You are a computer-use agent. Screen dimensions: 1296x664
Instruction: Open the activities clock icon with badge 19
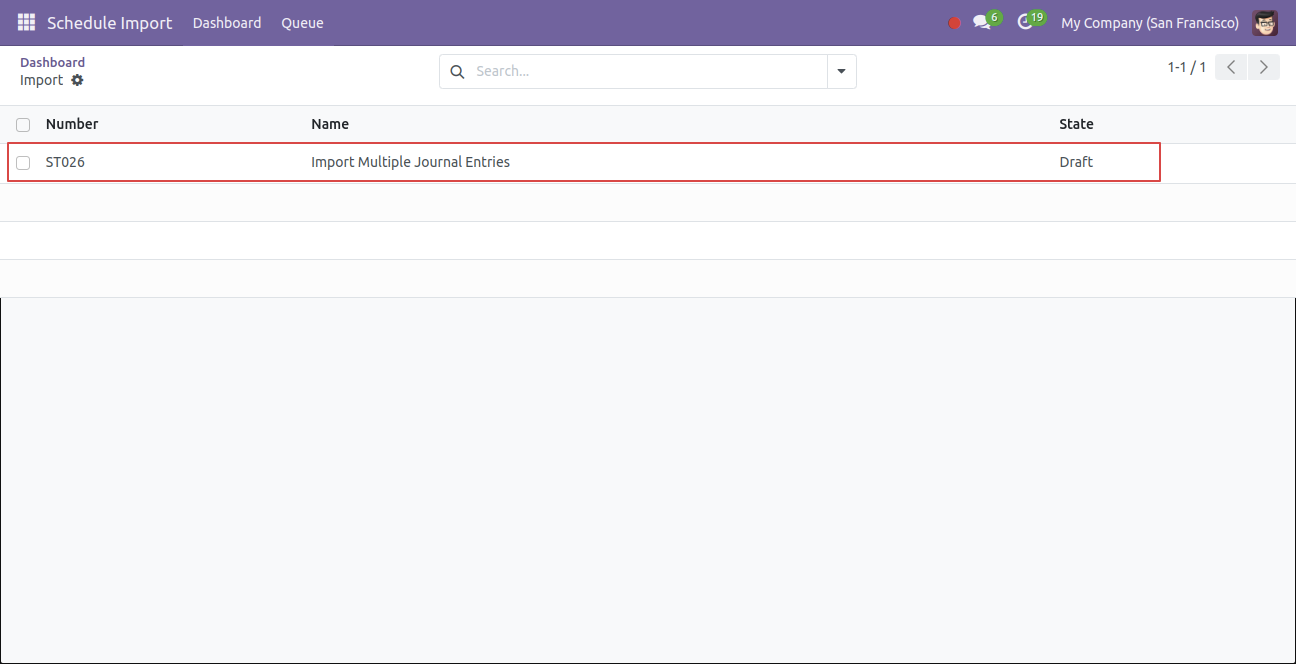[1030, 21]
